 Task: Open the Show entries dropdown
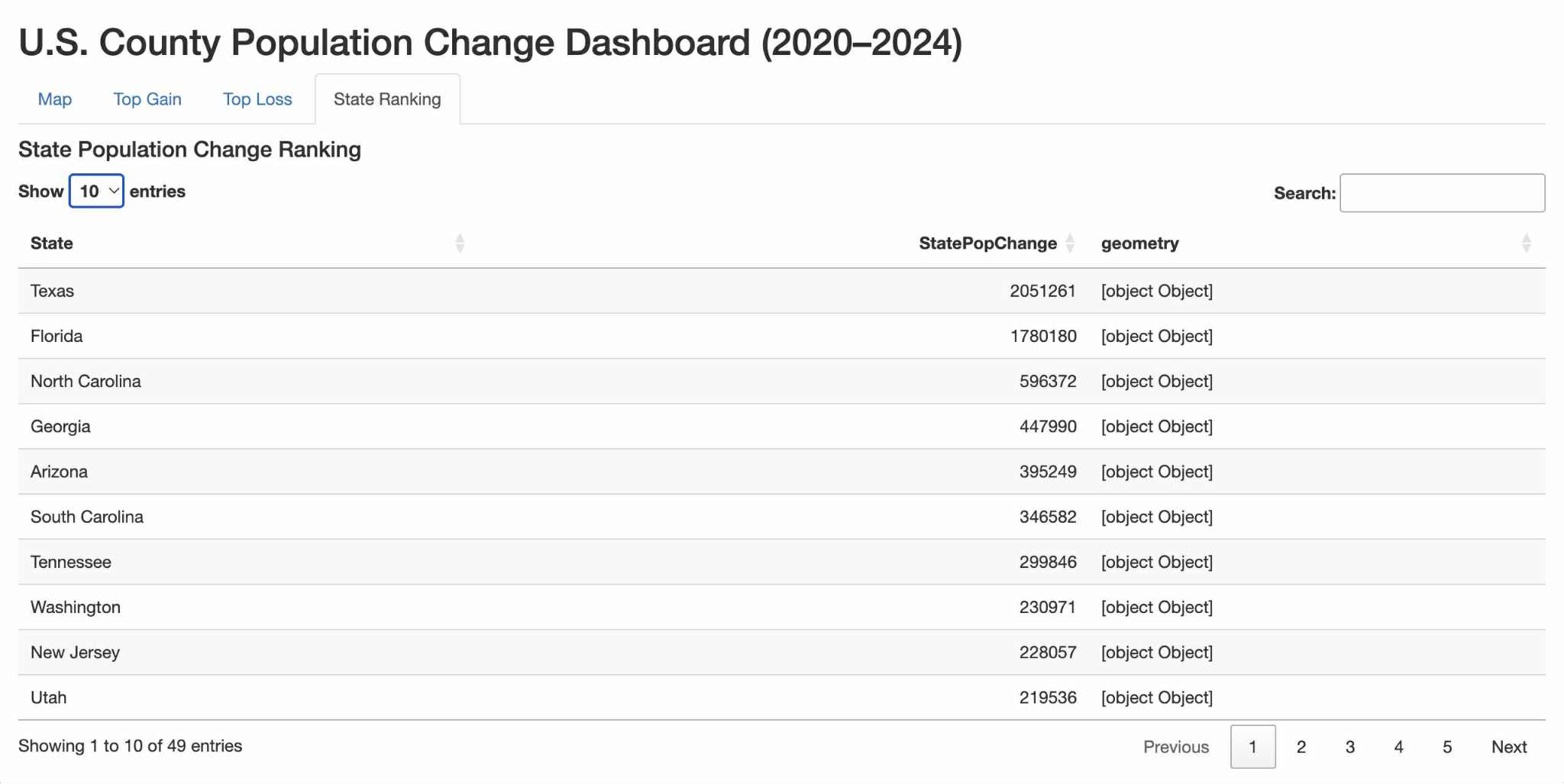[96, 191]
